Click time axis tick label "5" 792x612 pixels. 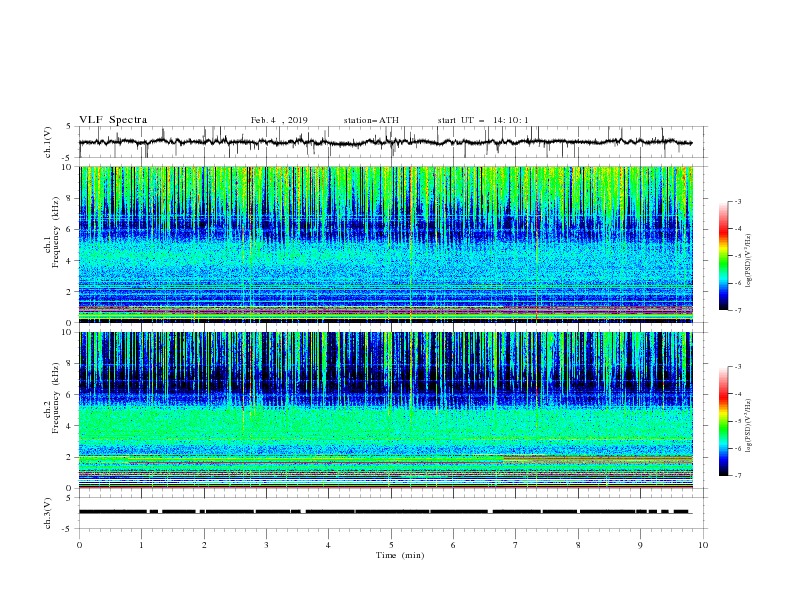click(391, 545)
